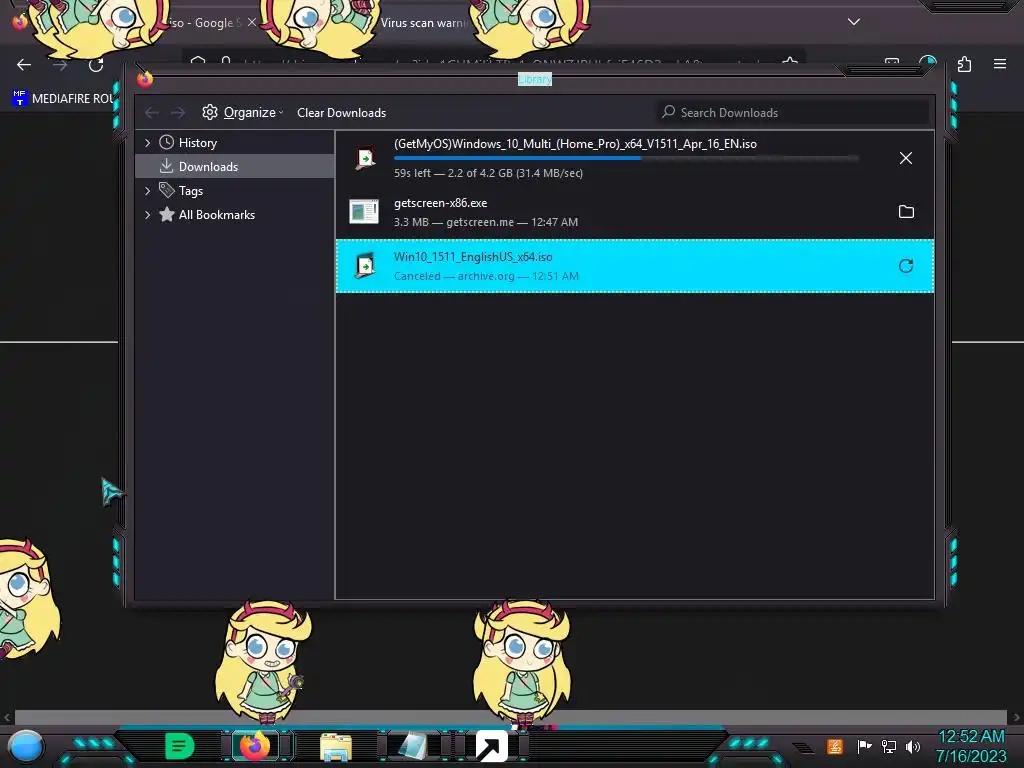This screenshot has width=1024, height=768.
Task: Select the getscreen-x86.exe file name
Action: (440, 203)
